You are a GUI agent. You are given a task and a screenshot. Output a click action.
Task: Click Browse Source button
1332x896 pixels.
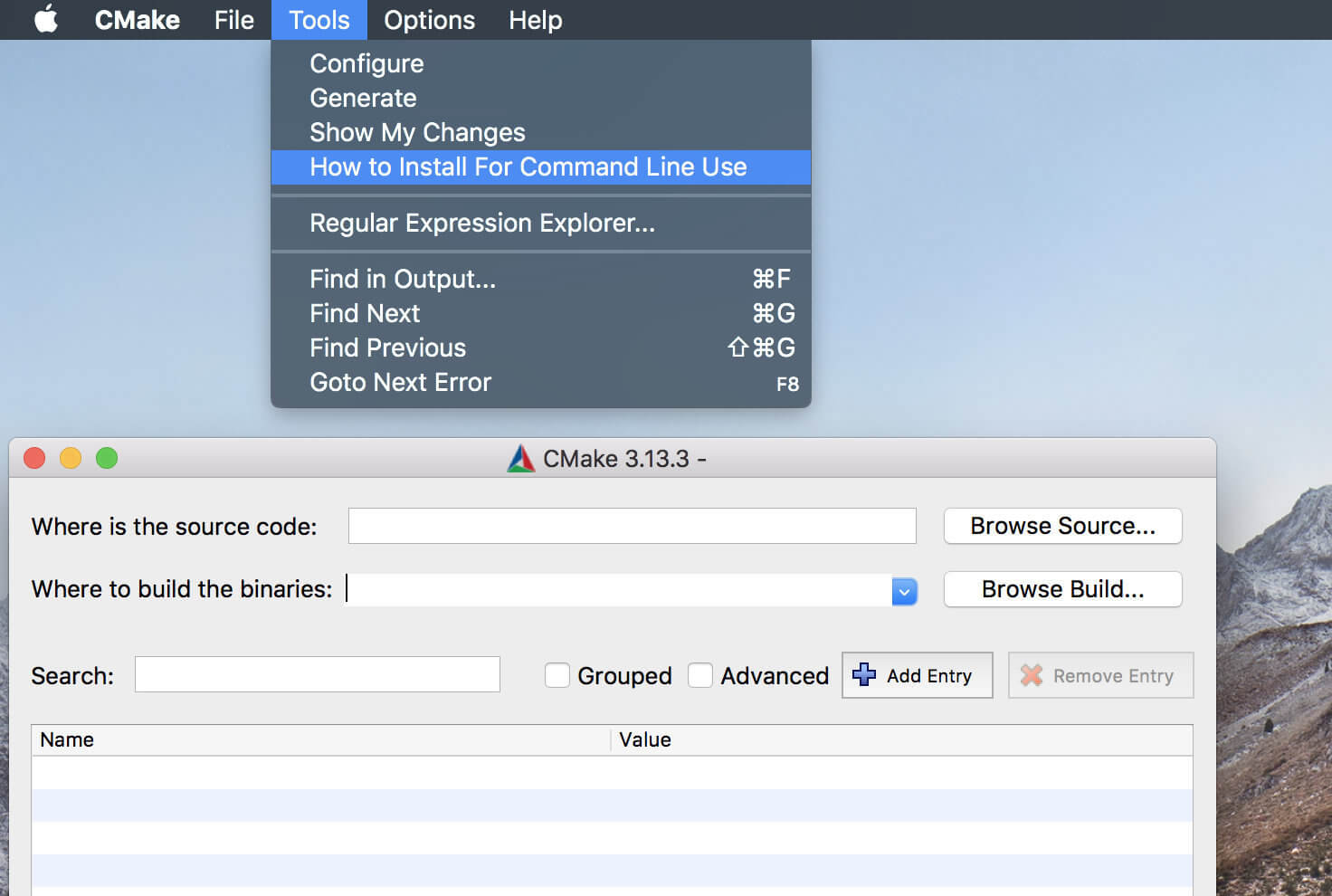pos(1063,526)
